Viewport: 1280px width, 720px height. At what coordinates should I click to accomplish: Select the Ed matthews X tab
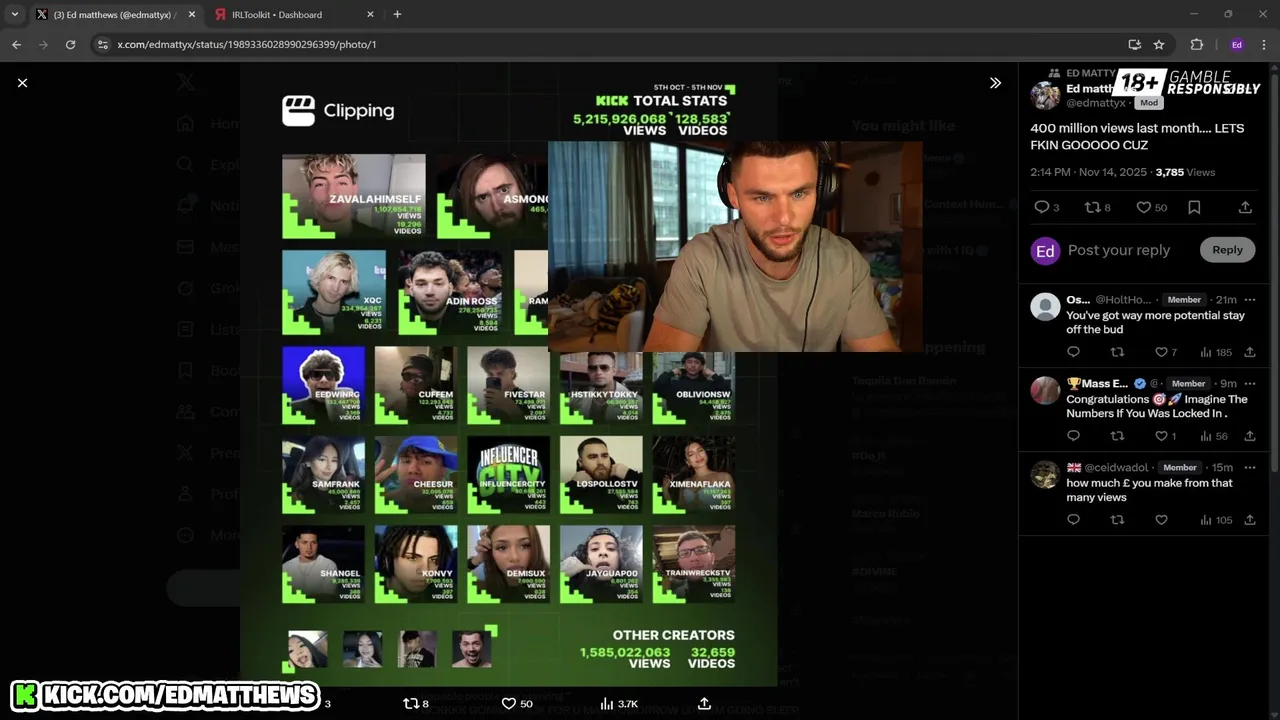click(116, 14)
